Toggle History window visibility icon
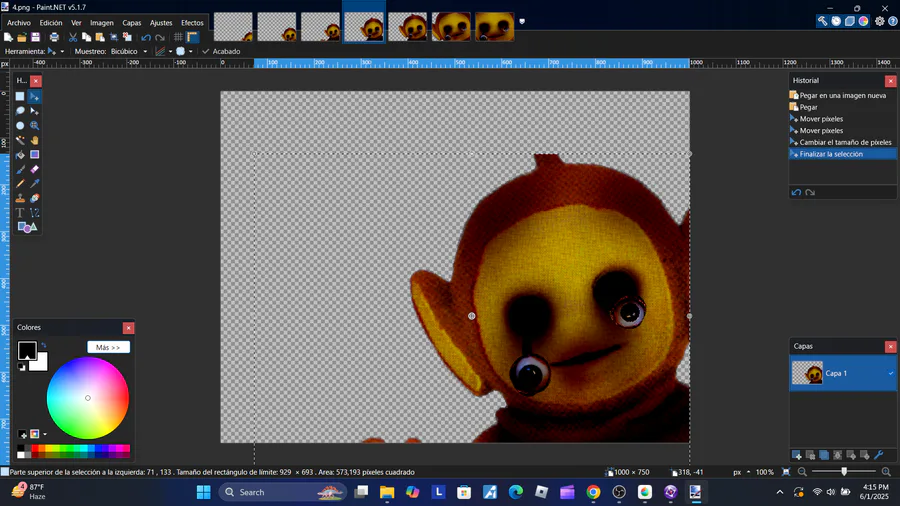Image resolution: width=900 pixels, height=506 pixels. [x=836, y=21]
